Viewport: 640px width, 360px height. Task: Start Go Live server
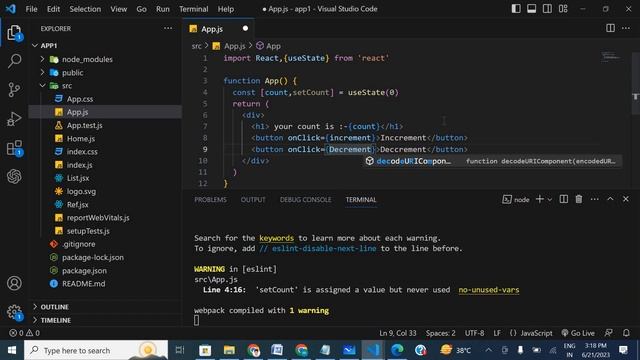tap(578, 333)
